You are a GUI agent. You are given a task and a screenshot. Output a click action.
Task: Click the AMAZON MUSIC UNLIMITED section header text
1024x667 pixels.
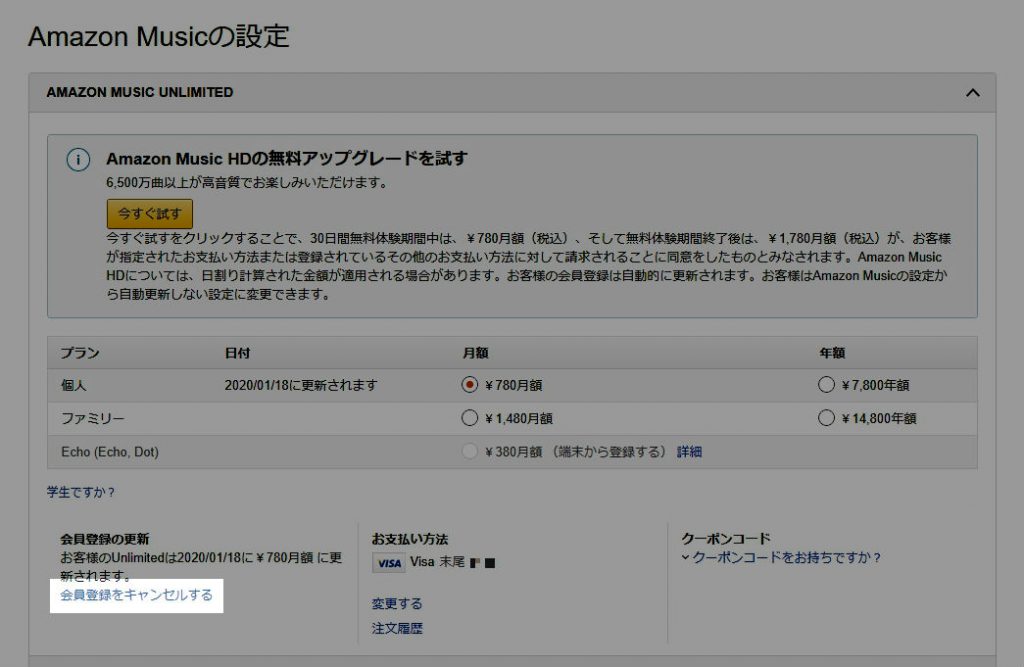pyautogui.click(x=140, y=92)
